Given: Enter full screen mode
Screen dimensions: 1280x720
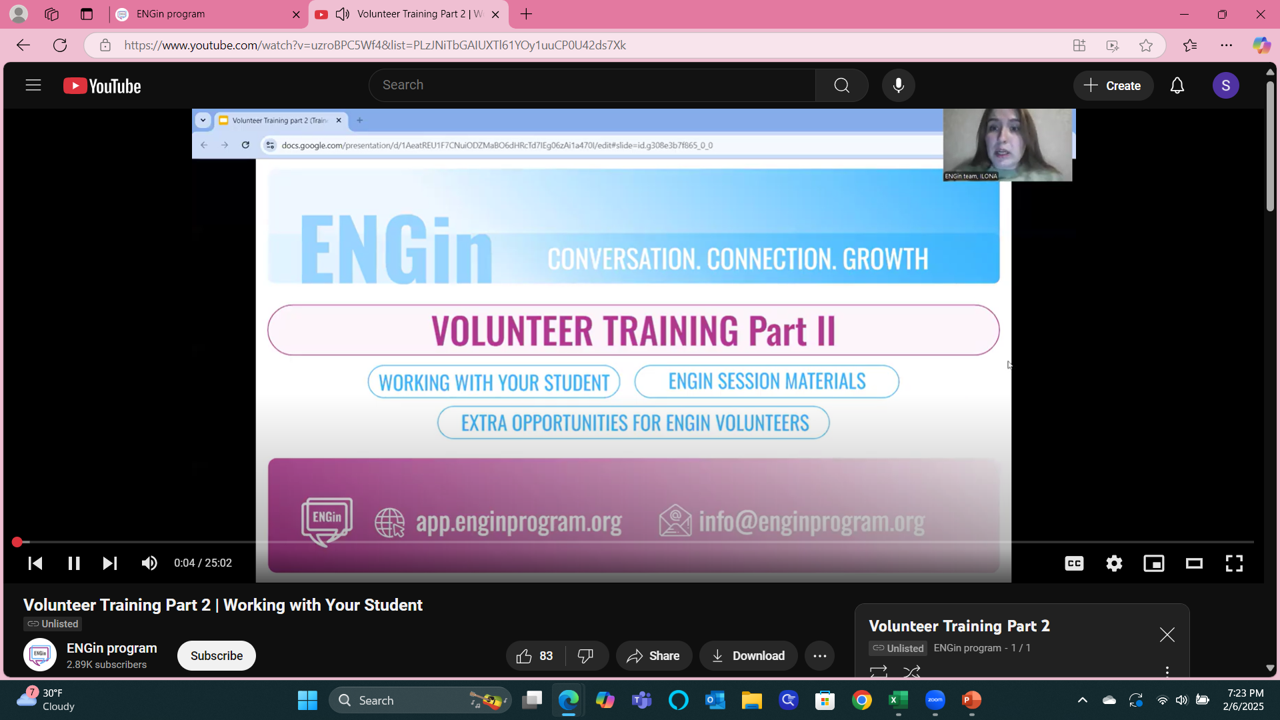Looking at the screenshot, I should [1234, 563].
